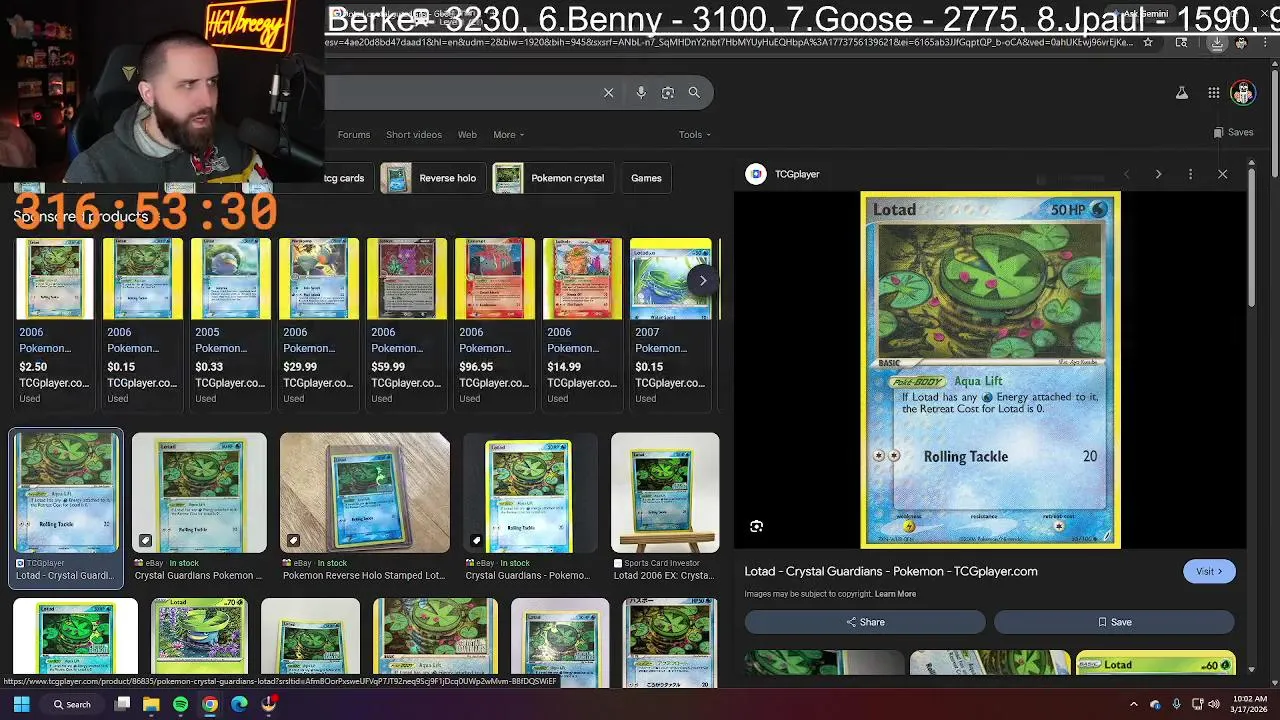
Task: Open the Crystal Guardians Pokemon eBay result image
Action: coord(199,493)
